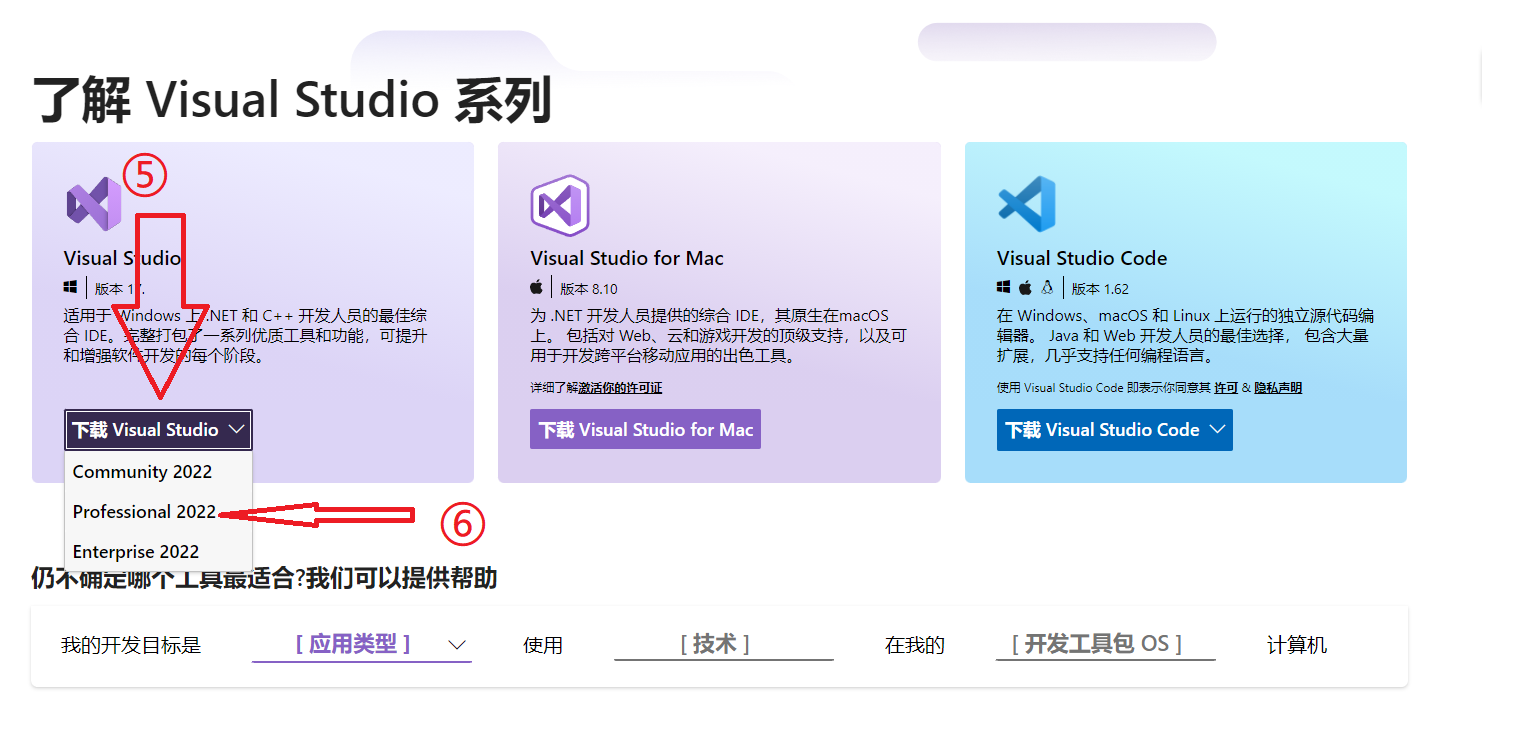
Task: Expand the [应用类型] dropdown selector
Action: pos(361,644)
